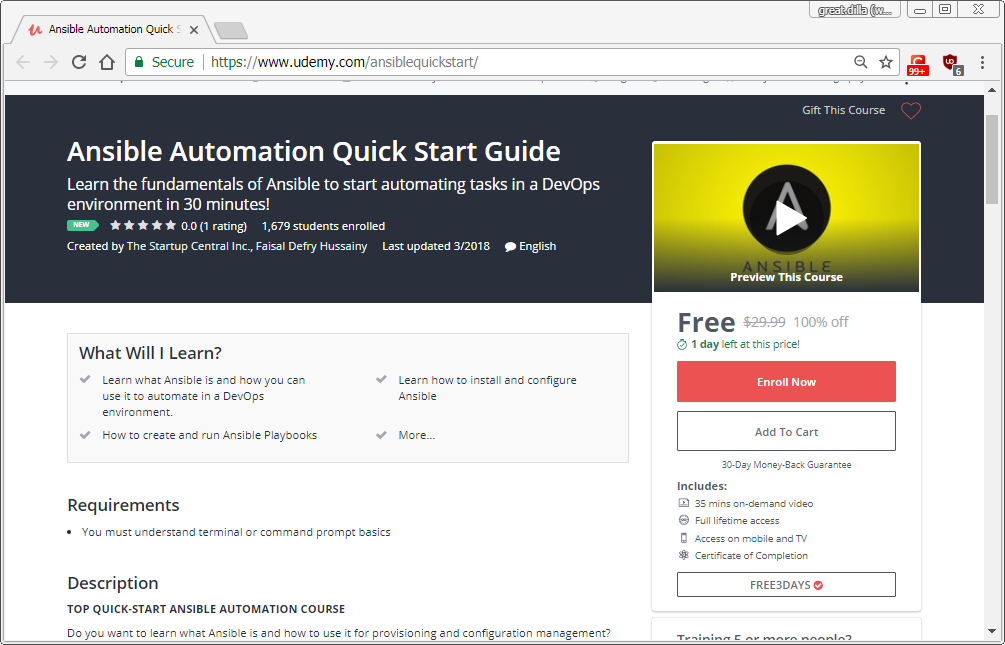
Task: Open the red extension icon showing 99+
Action: [917, 63]
